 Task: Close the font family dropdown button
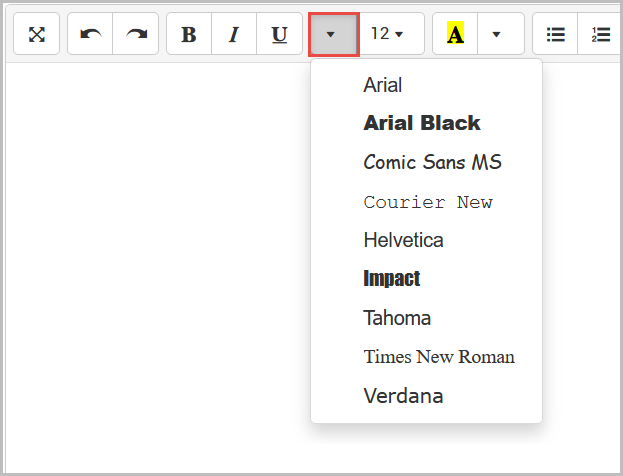(x=334, y=34)
